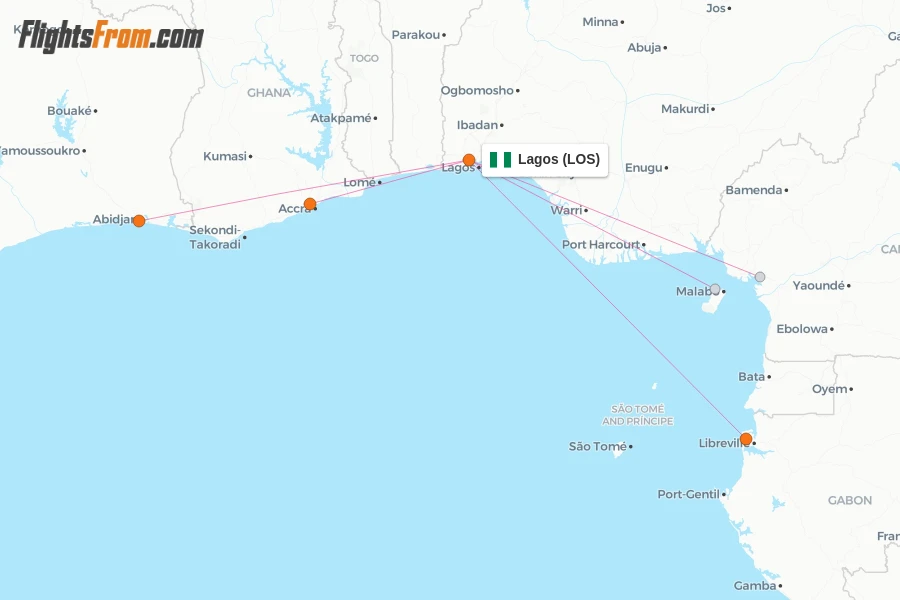Select the orange Accra airport marker
900x600 pixels.
(310, 204)
